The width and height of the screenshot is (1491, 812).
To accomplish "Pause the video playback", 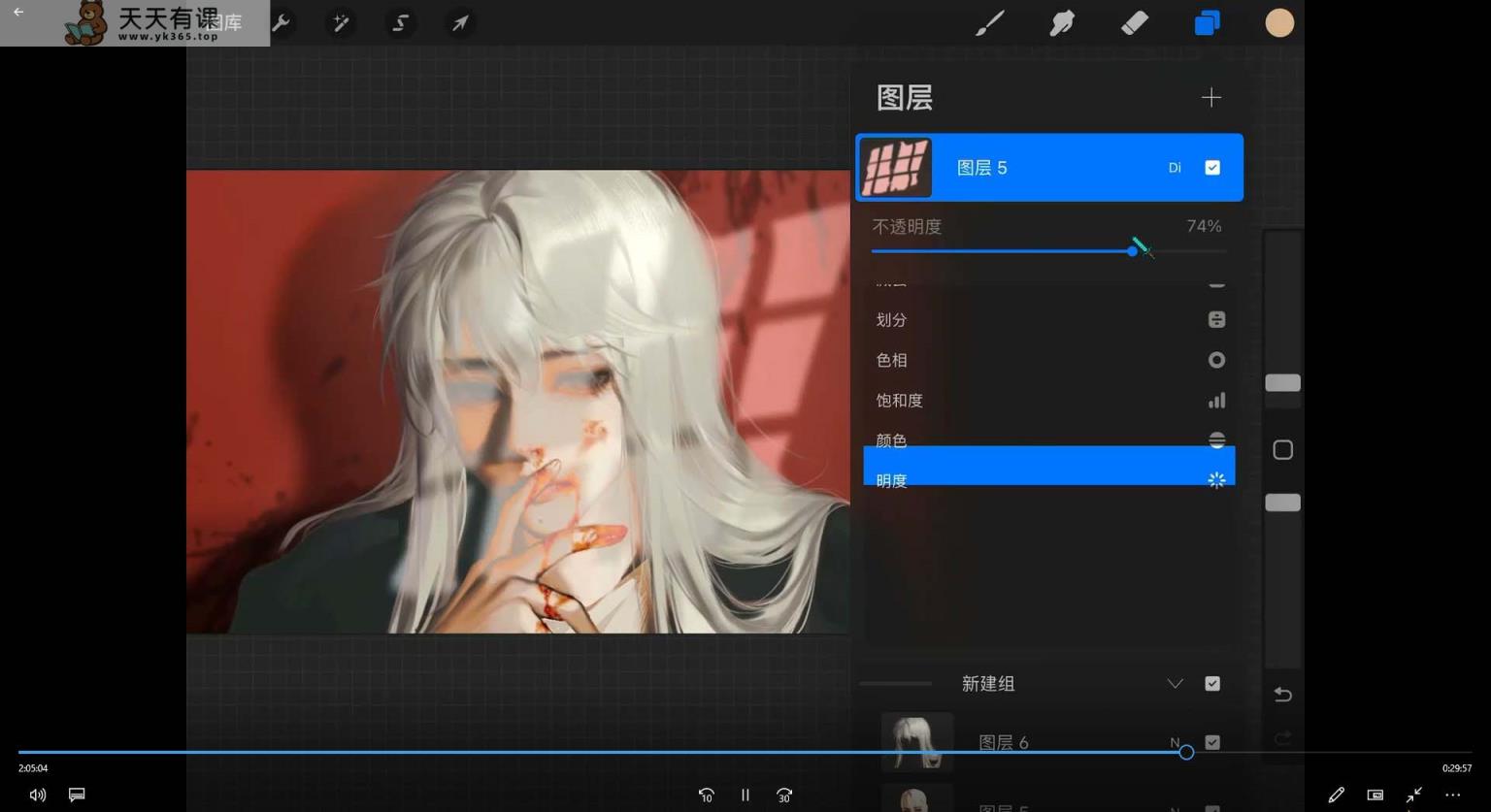I will [x=745, y=796].
